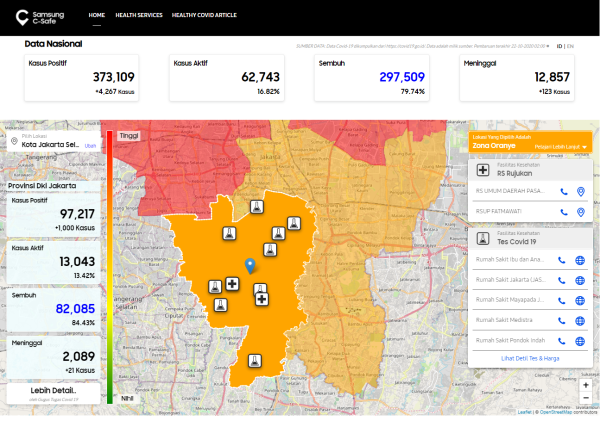The image size is (600, 427).
Task: Open the Health Services menu
Action: click(x=139, y=15)
